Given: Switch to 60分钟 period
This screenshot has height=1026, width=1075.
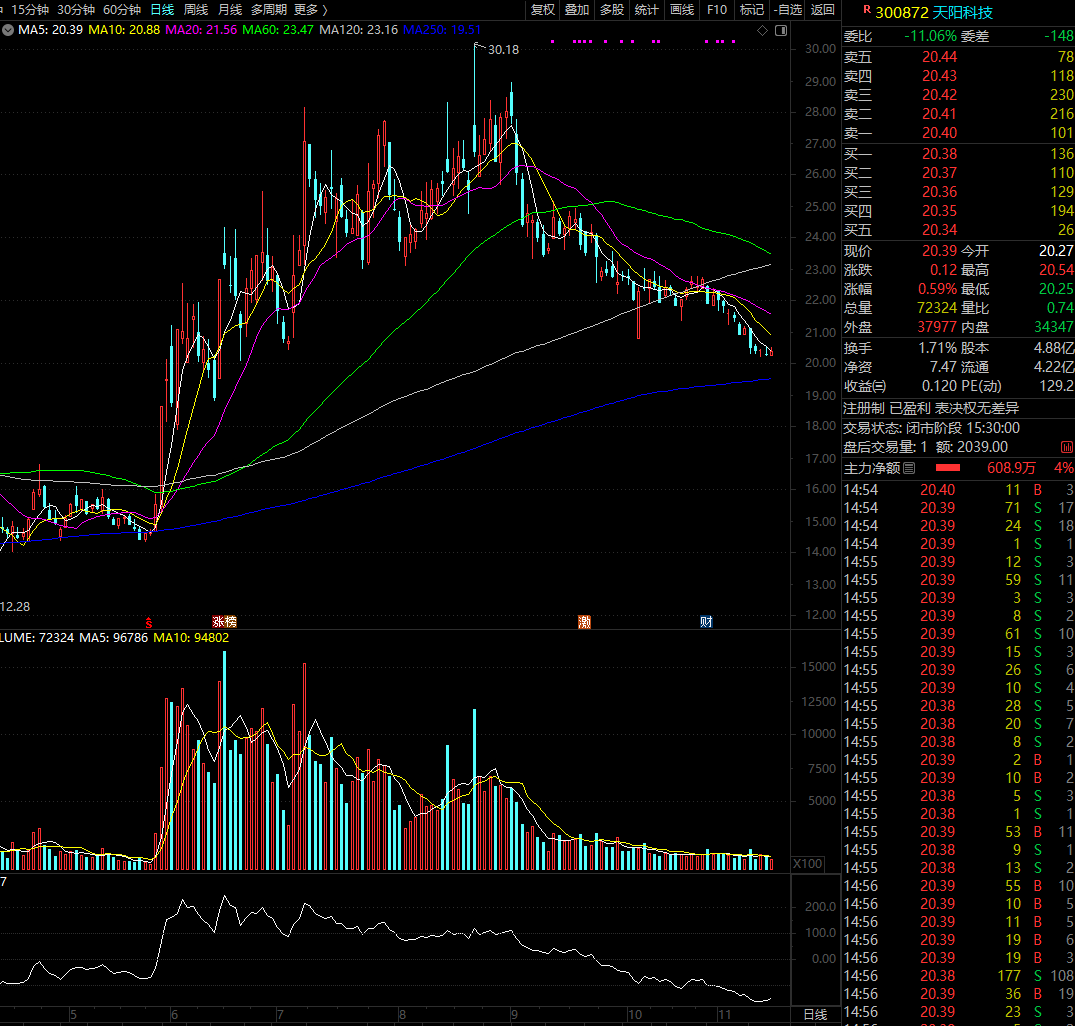Looking at the screenshot, I should tap(121, 10).
